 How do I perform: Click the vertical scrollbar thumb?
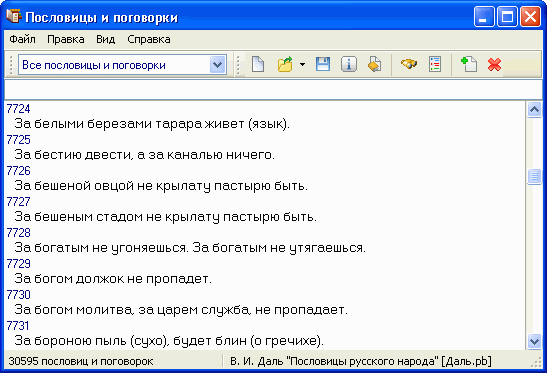pyautogui.click(x=534, y=176)
